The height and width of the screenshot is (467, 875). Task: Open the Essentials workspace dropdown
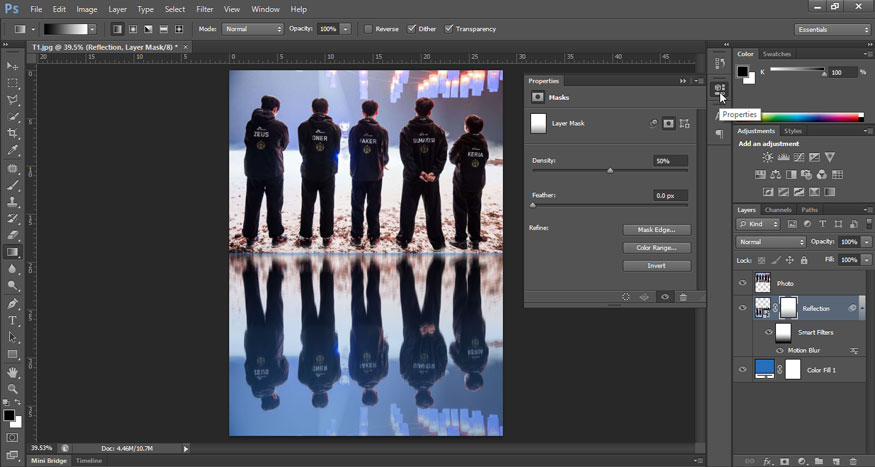coord(832,29)
